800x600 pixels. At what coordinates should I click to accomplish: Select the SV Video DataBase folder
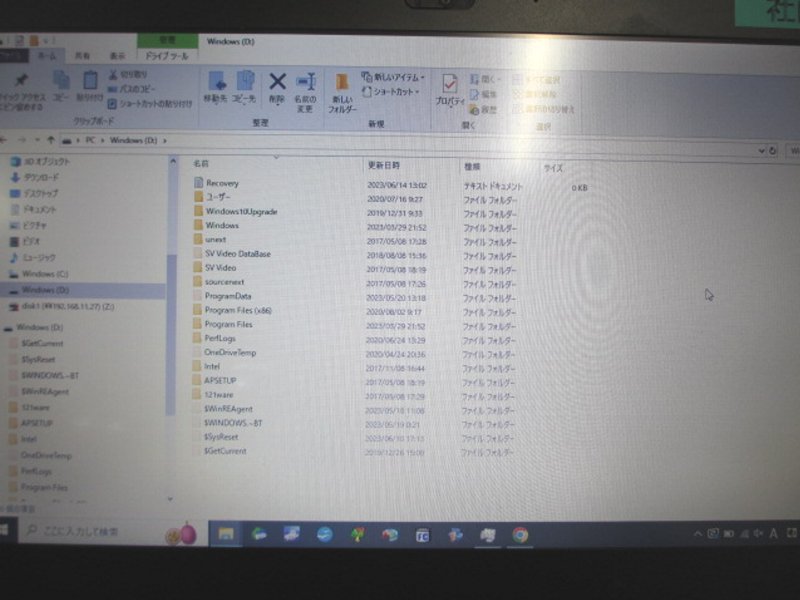coord(232,254)
